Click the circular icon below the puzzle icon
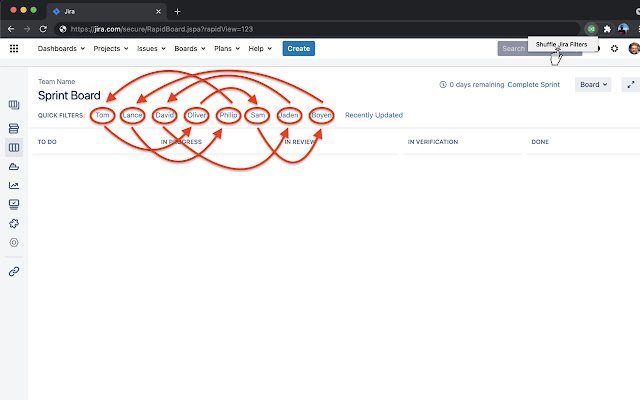This screenshot has width=640, height=400. [x=14, y=242]
